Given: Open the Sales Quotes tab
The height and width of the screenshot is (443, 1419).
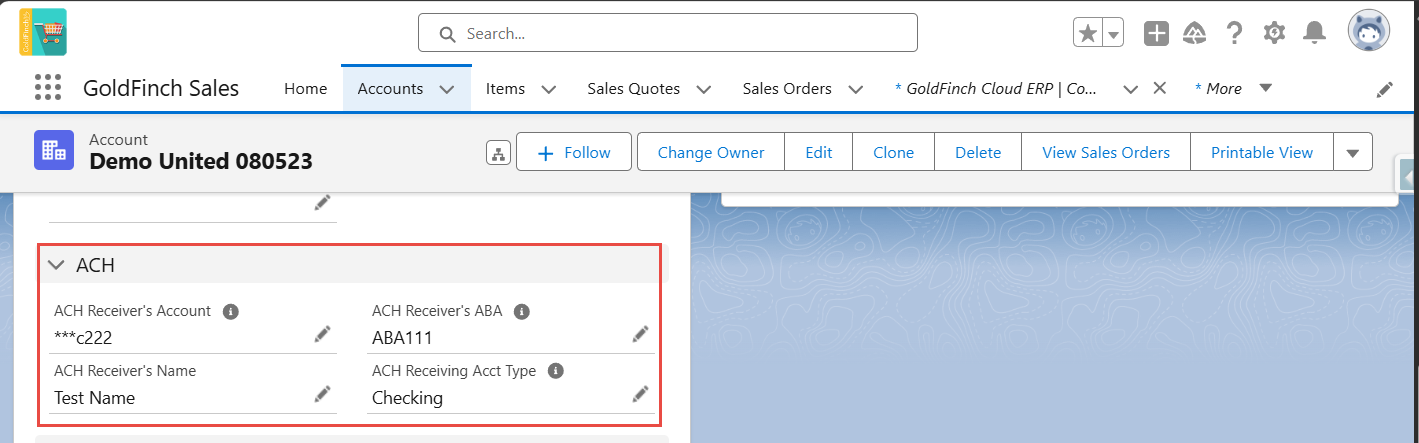Looking at the screenshot, I should click(x=633, y=88).
